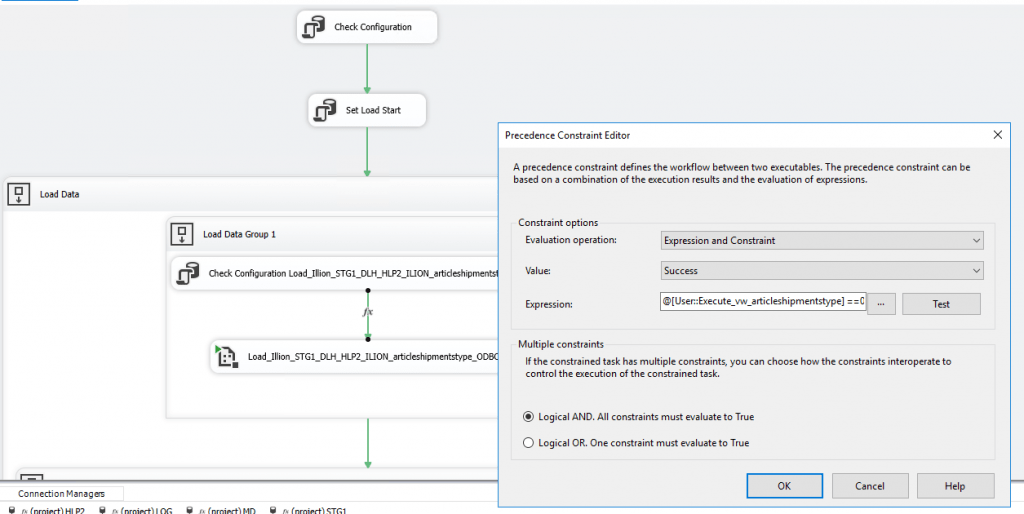This screenshot has width=1024, height=514.
Task: Open Help for the constraint editor
Action: 955,486
